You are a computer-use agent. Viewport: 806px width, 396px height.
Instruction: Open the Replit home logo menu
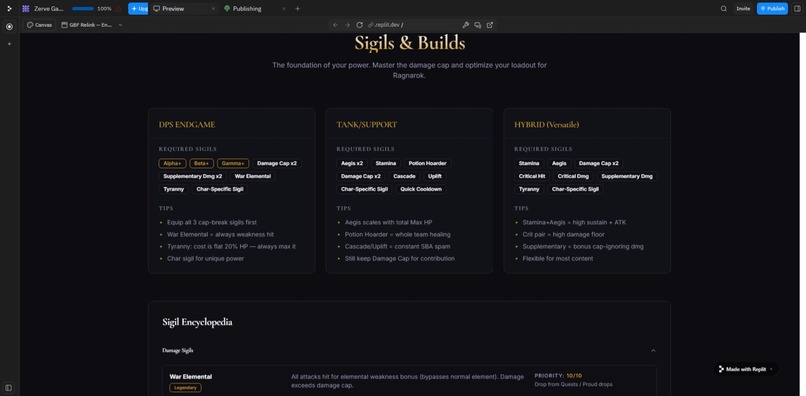9,9
